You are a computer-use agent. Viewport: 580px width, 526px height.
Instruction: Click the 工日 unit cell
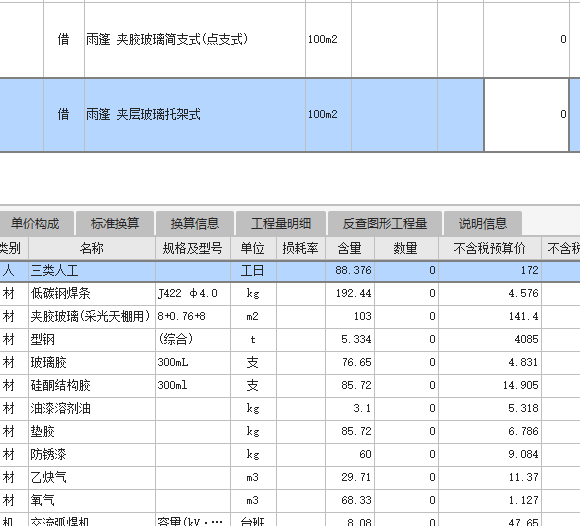click(253, 271)
